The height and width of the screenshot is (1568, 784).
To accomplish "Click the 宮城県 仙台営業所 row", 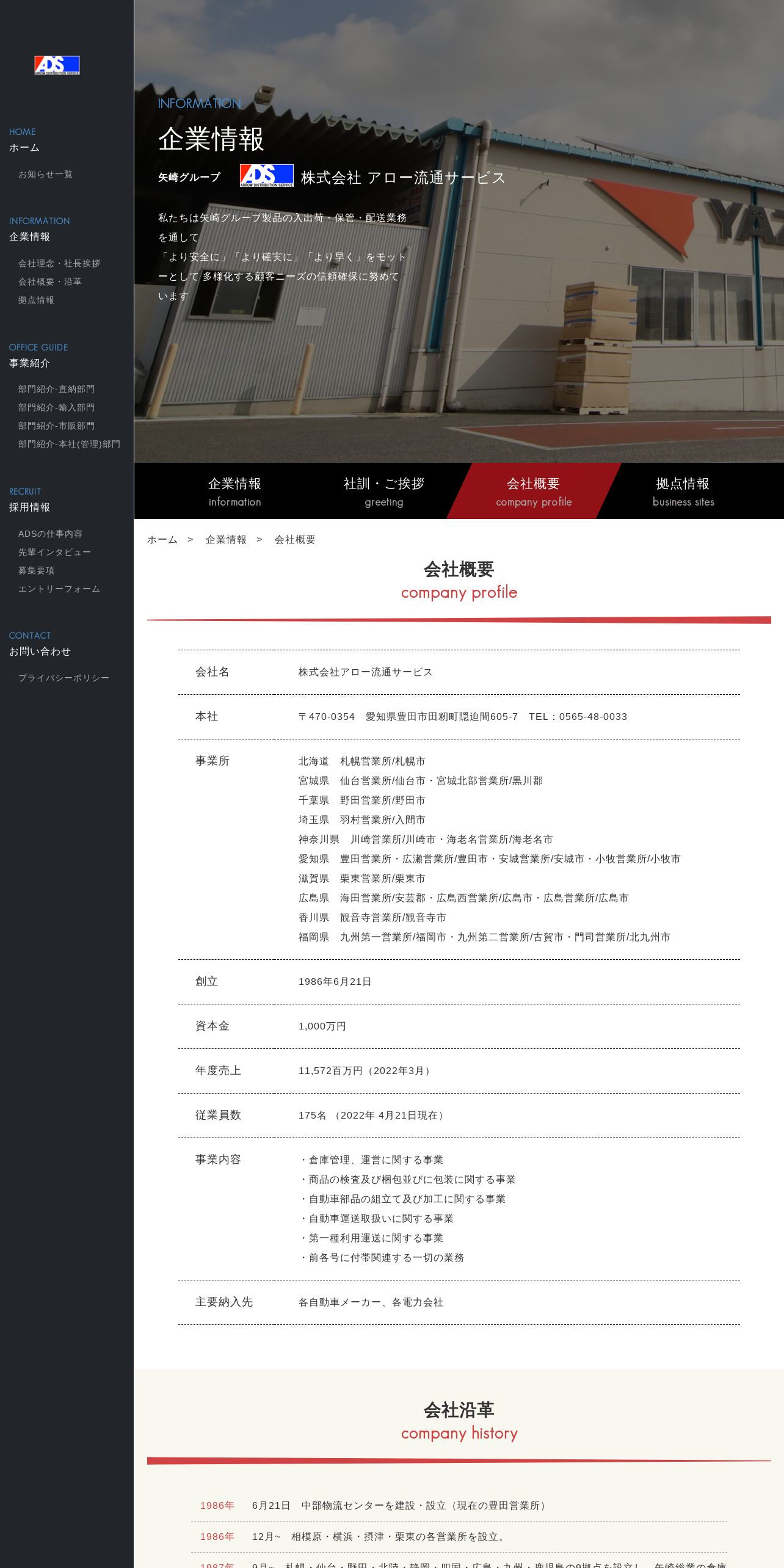I will pyautogui.click(x=421, y=781).
